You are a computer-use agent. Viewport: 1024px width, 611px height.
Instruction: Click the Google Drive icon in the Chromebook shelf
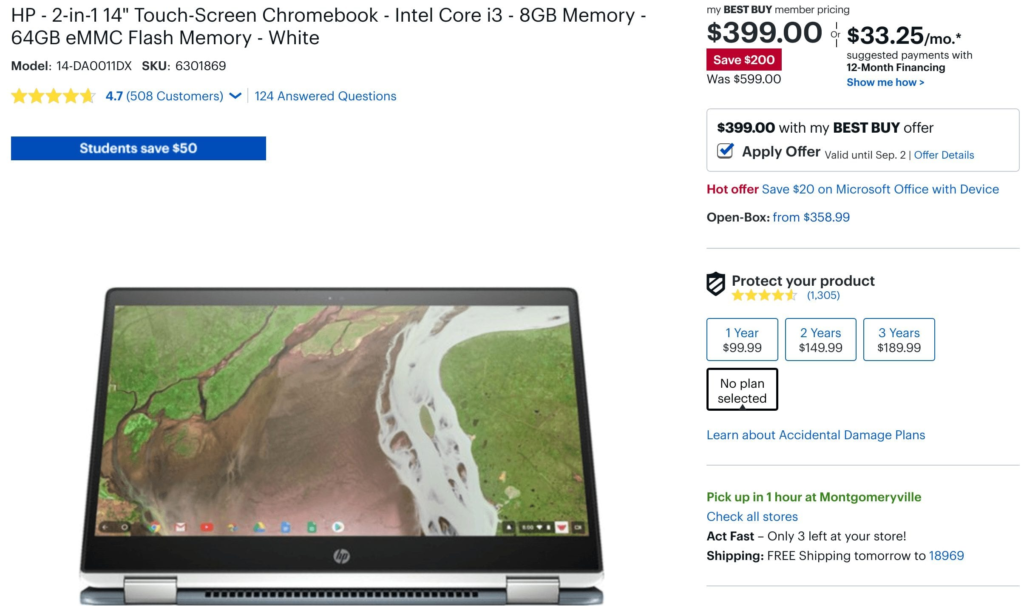pyautogui.click(x=259, y=527)
